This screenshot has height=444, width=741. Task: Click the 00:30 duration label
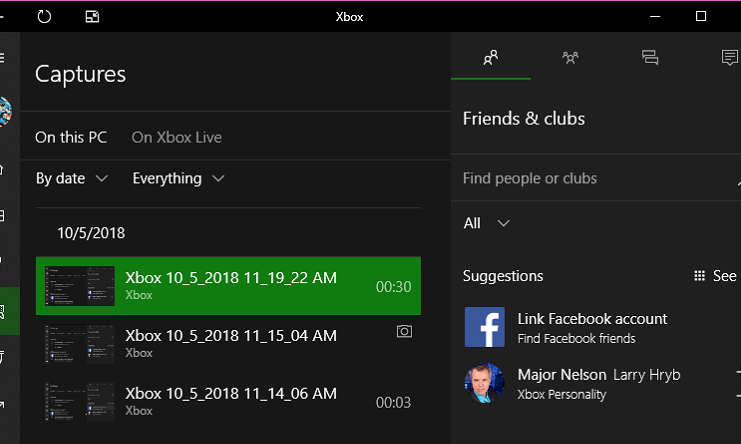[x=393, y=287]
